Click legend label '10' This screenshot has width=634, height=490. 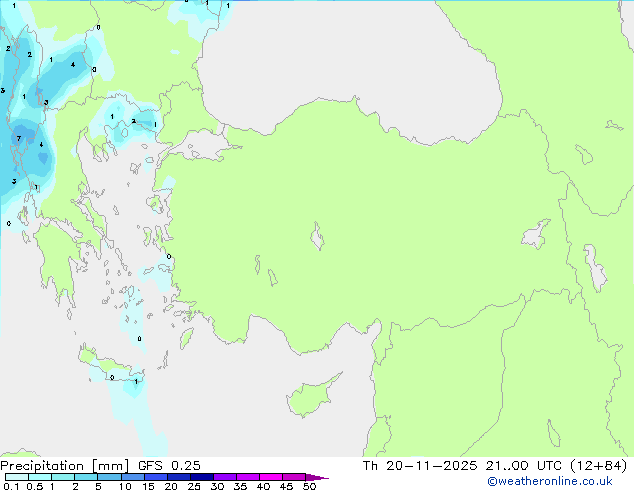[x=125, y=486]
